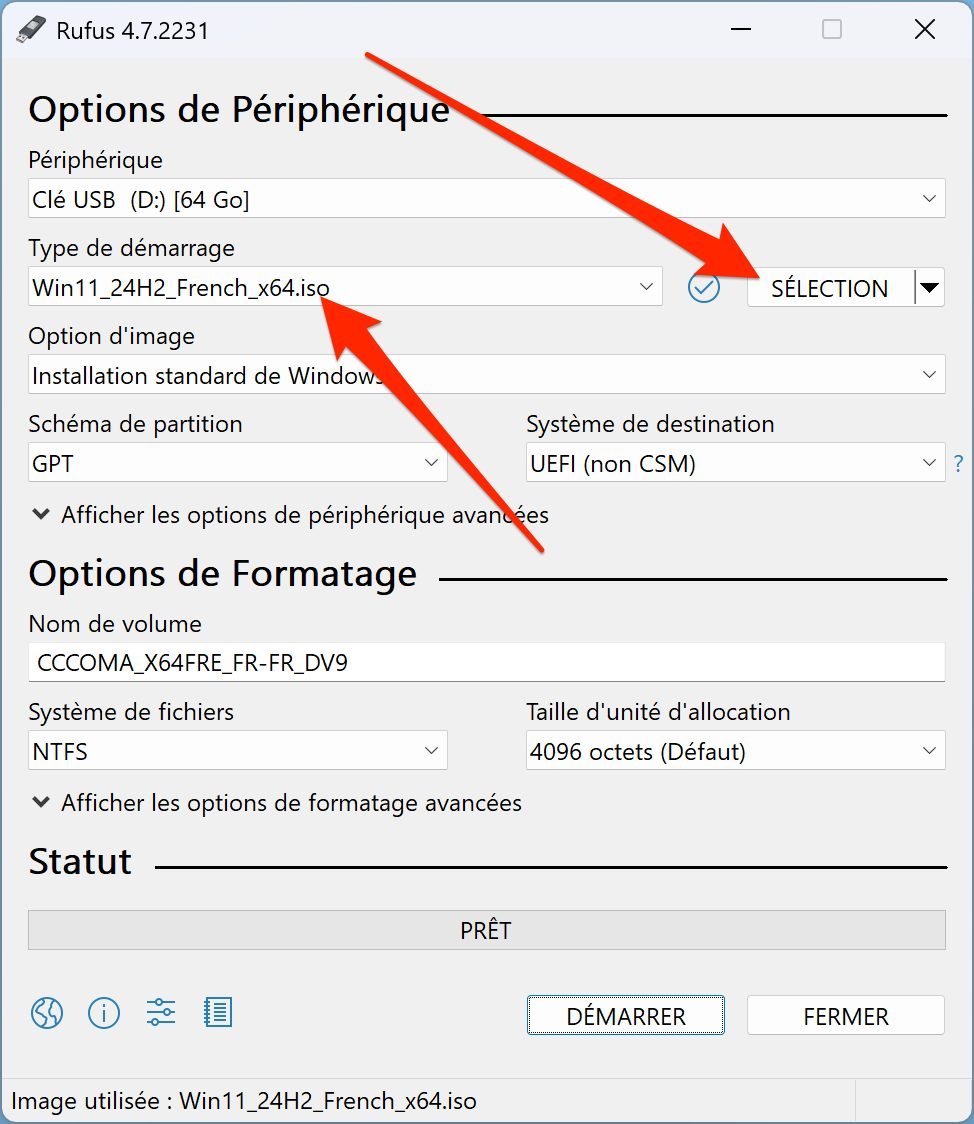This screenshot has width=974, height=1124.
Task: Open help question mark beside Système de destination
Action: click(x=959, y=464)
